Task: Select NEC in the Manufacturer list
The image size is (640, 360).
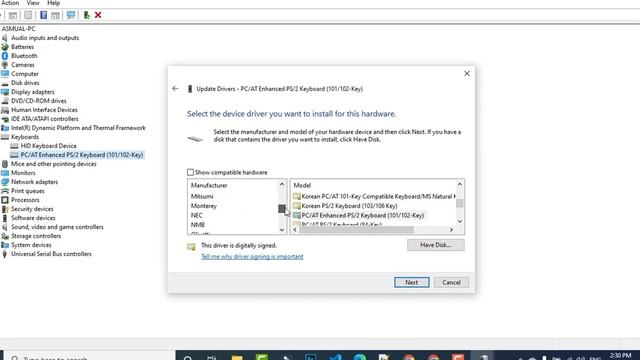Action: tap(197, 216)
